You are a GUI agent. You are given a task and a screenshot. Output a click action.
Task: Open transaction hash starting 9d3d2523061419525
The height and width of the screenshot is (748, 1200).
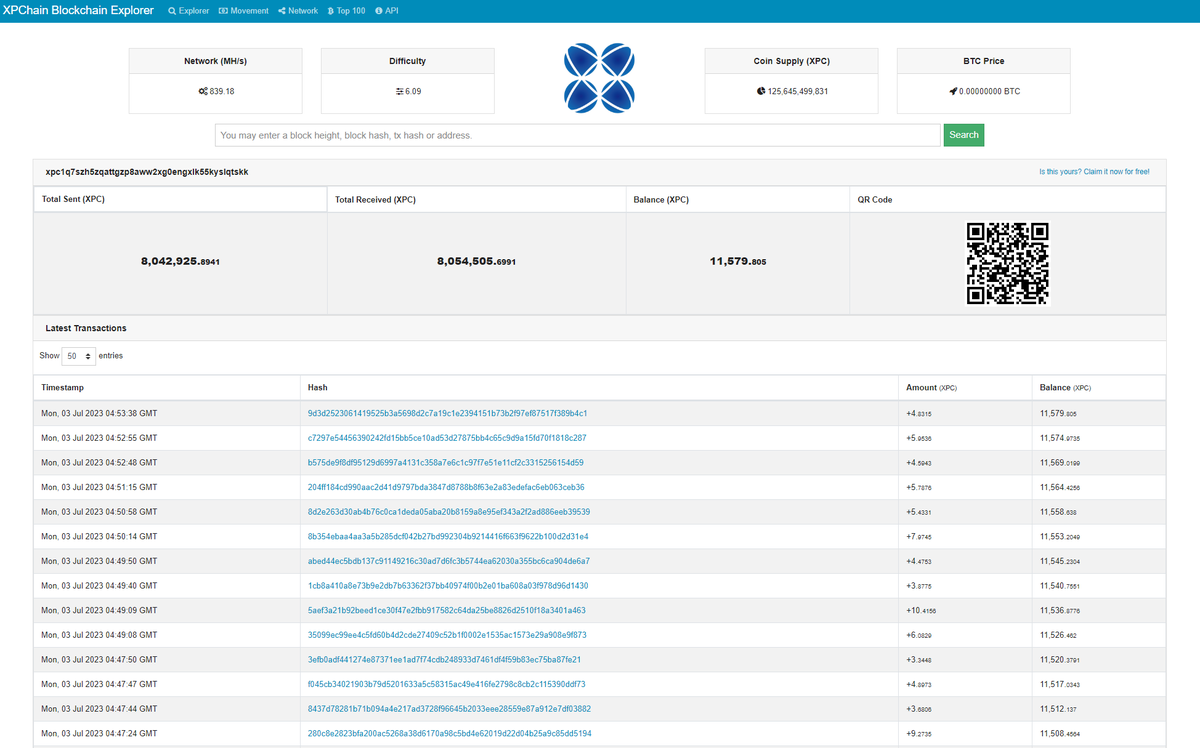(x=447, y=413)
